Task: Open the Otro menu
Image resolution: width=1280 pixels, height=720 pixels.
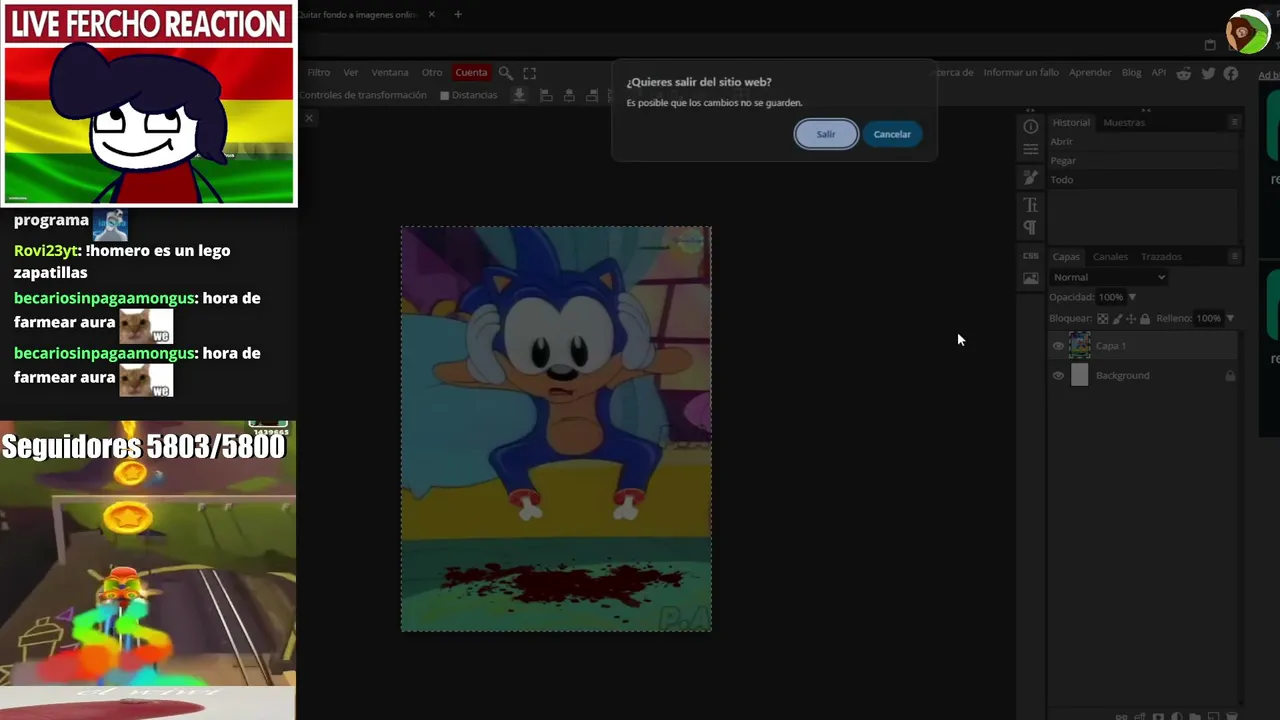Action: 432,72
